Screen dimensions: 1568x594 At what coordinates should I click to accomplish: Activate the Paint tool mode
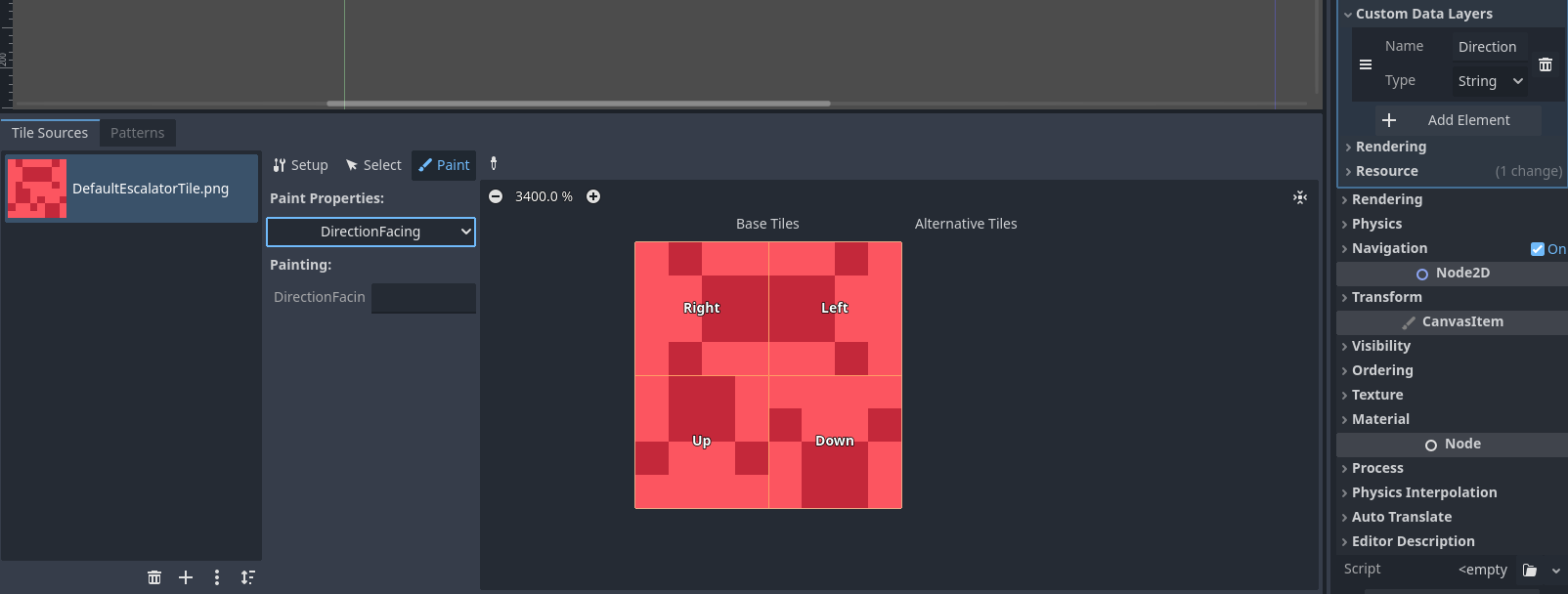tap(444, 165)
